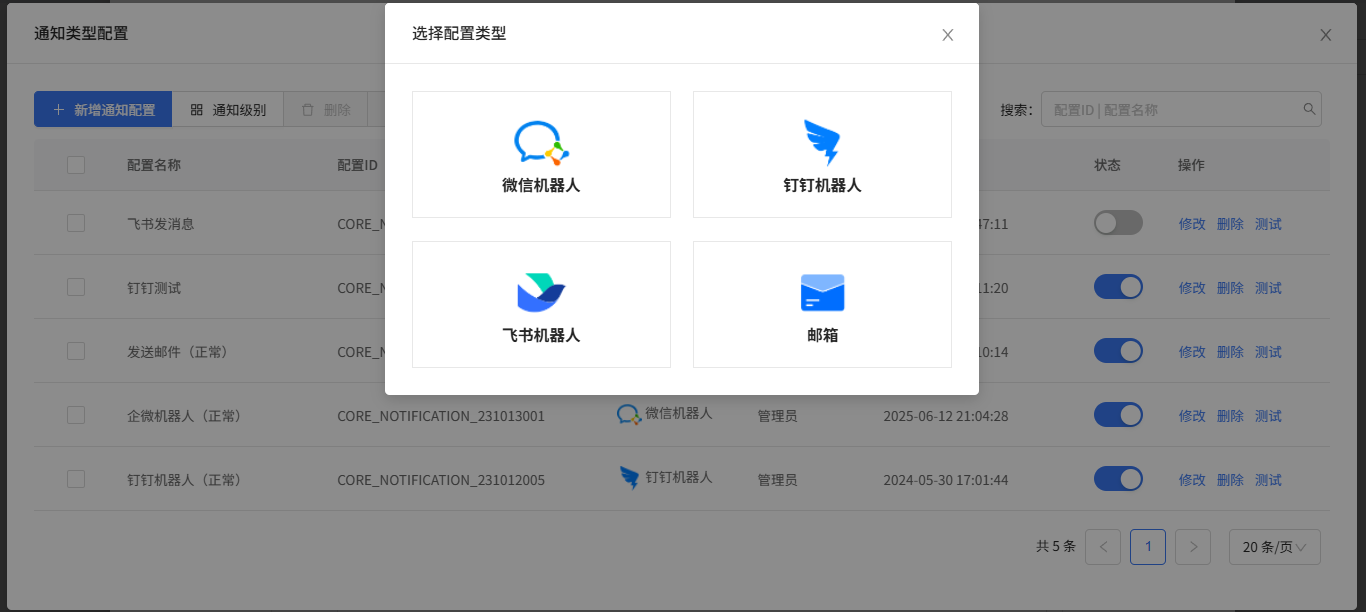Click the 2024-05-30 17:01:44 timestamp
Screen dimensions: 1366x612
tap(946, 480)
